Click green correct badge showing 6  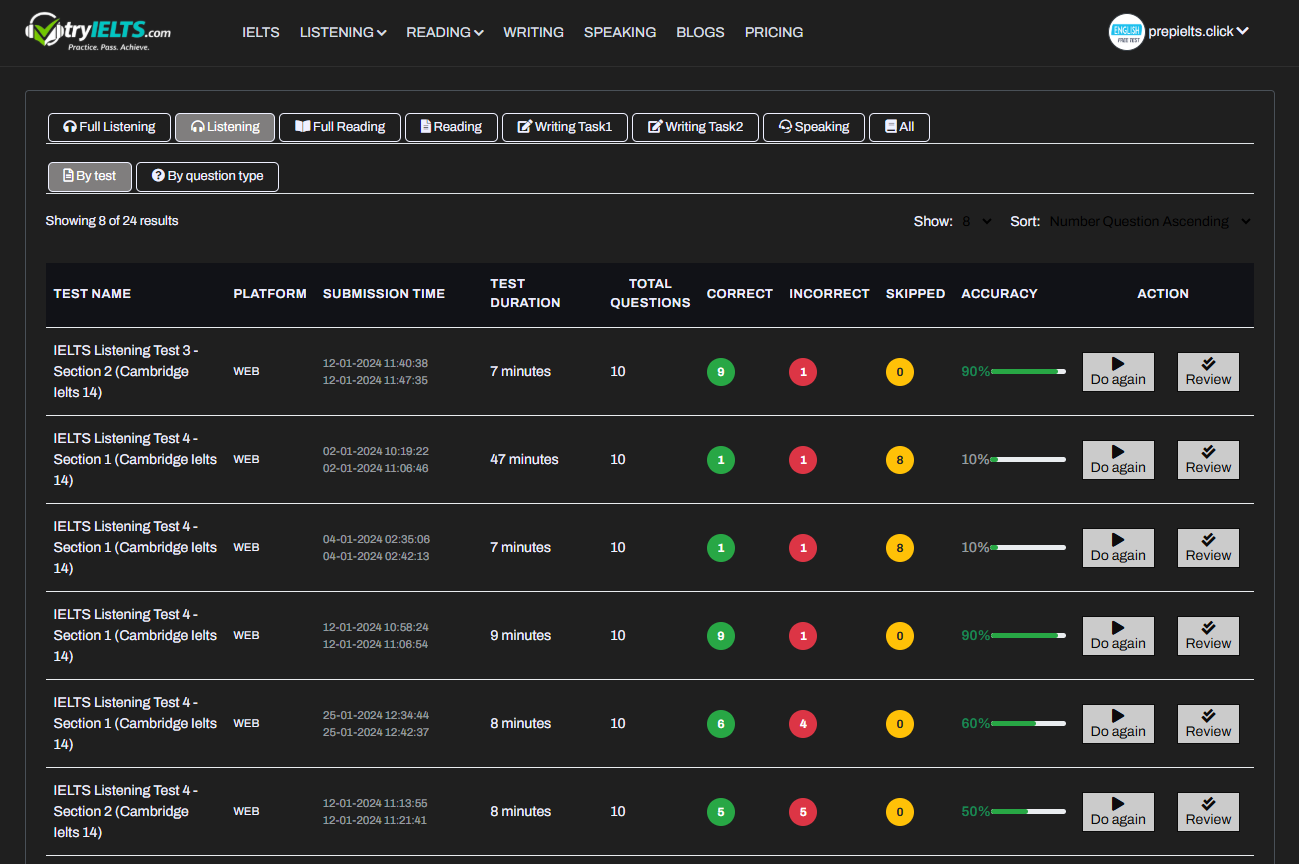(720, 723)
